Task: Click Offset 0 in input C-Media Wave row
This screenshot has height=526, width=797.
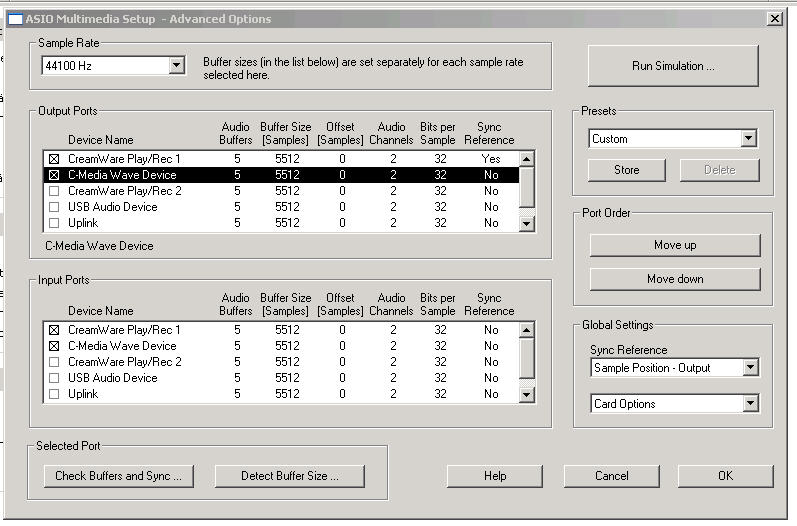Action: [342, 346]
